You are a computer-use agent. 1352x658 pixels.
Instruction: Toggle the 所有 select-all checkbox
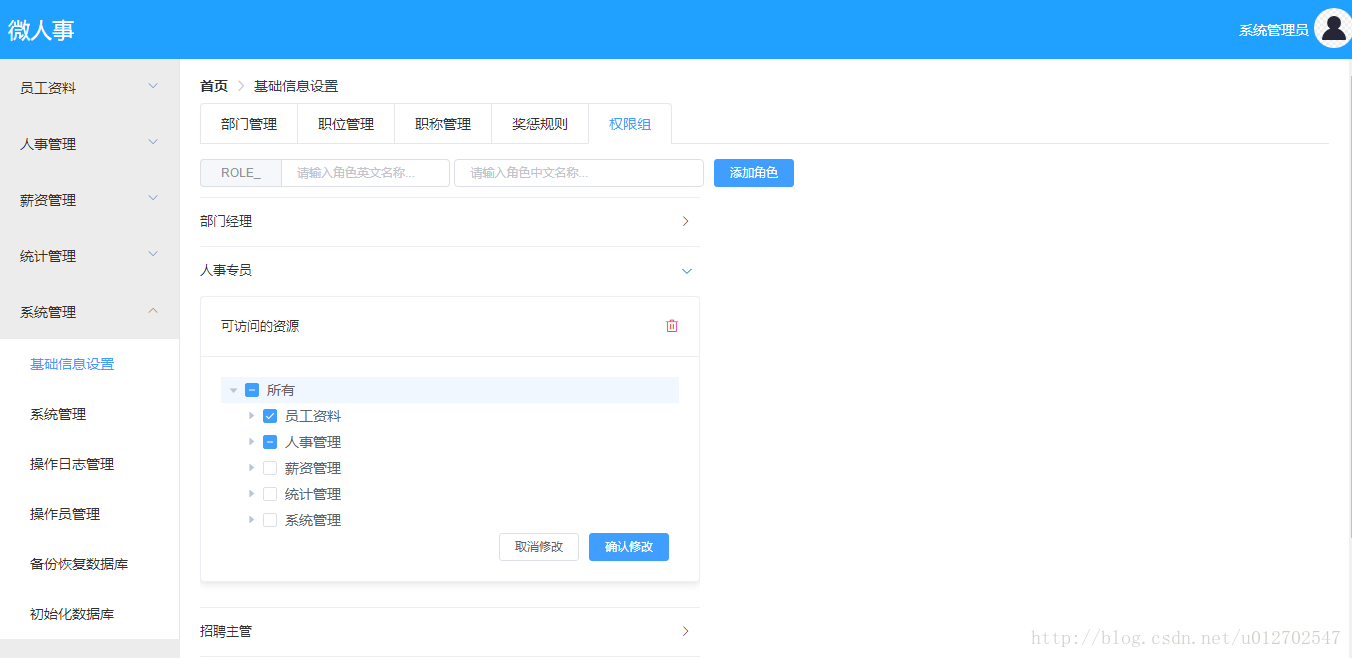click(251, 390)
